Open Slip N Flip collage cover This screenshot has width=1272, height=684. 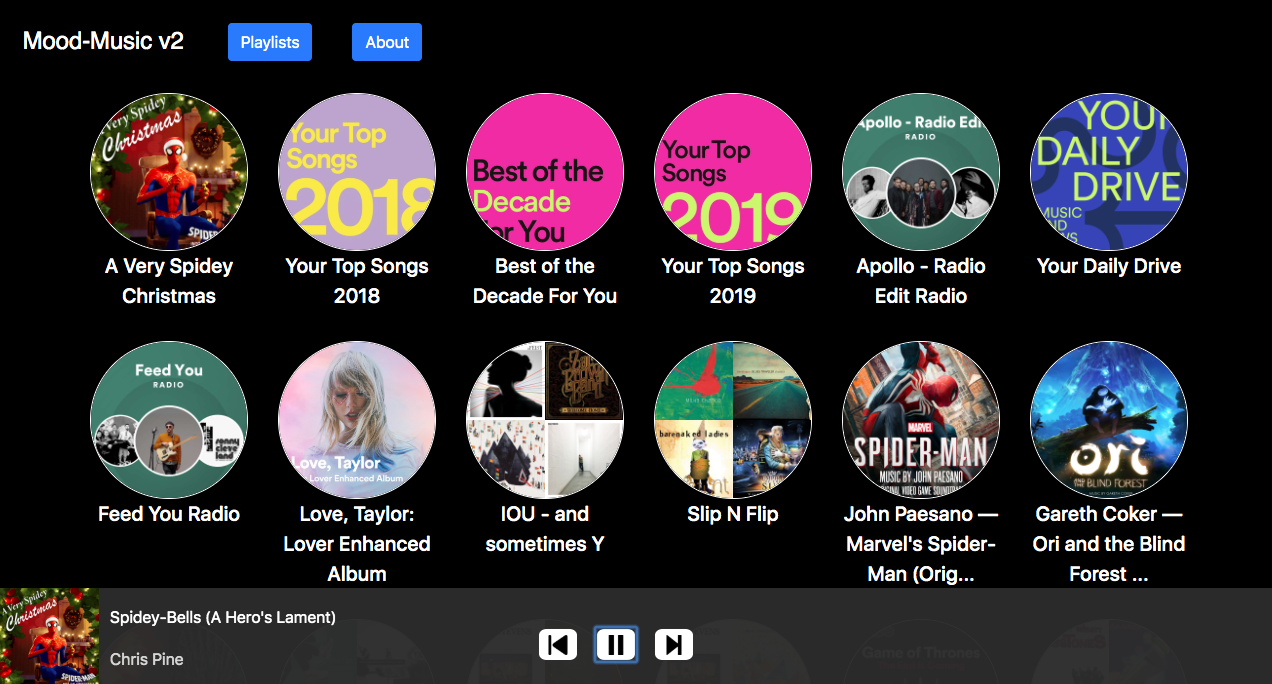click(x=733, y=420)
